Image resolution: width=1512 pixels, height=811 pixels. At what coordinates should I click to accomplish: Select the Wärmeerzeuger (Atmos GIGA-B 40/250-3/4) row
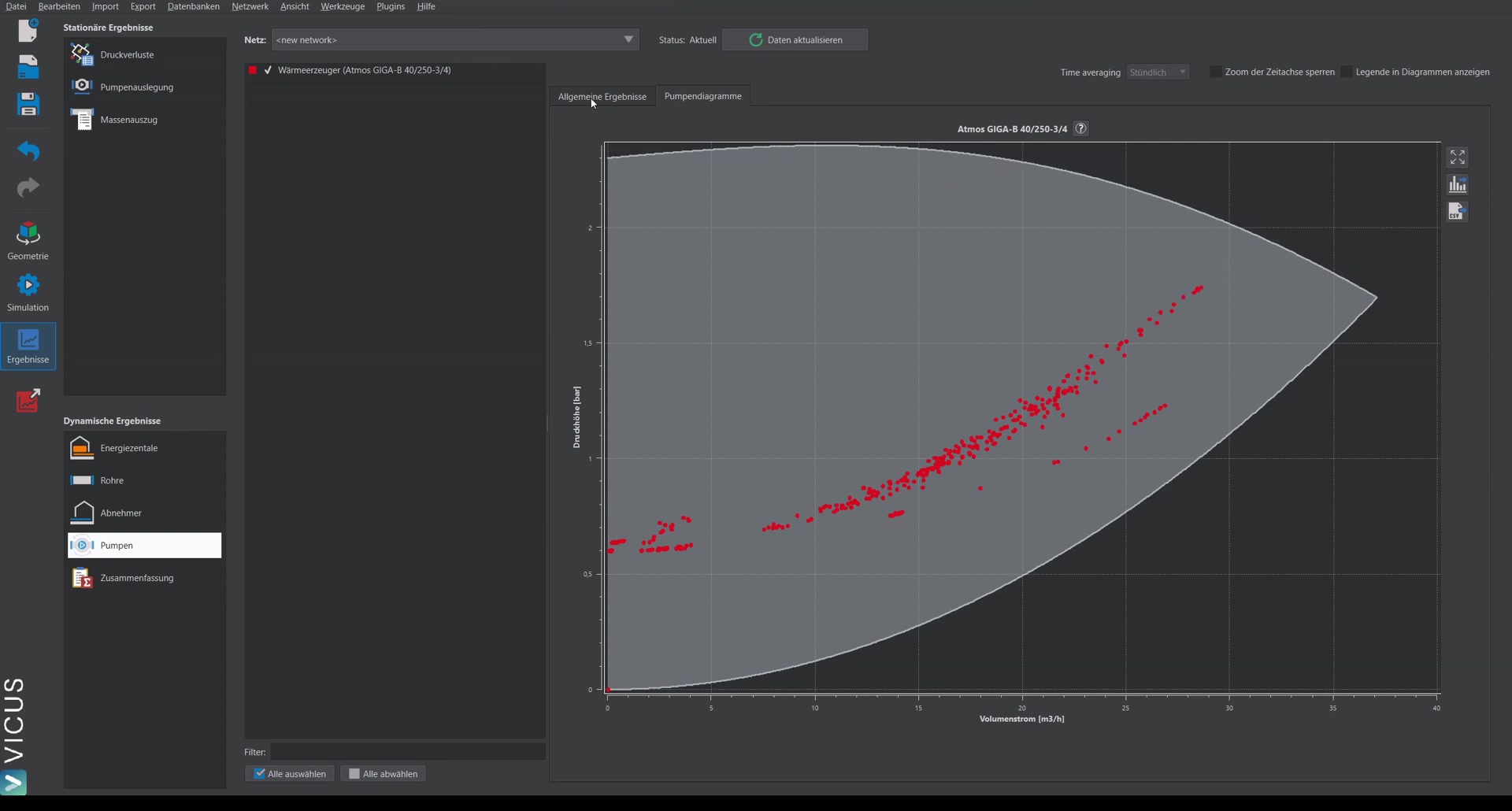[x=395, y=70]
